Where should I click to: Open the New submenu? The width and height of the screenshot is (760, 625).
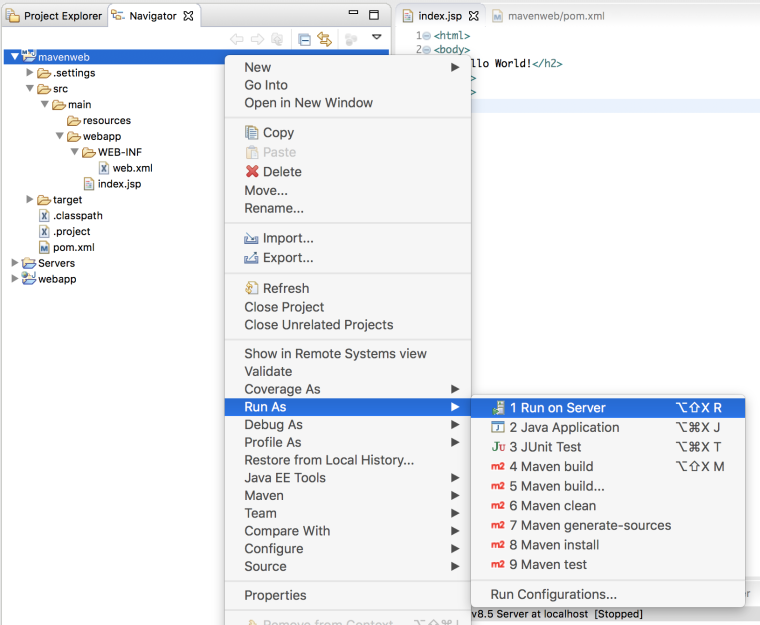(348, 67)
